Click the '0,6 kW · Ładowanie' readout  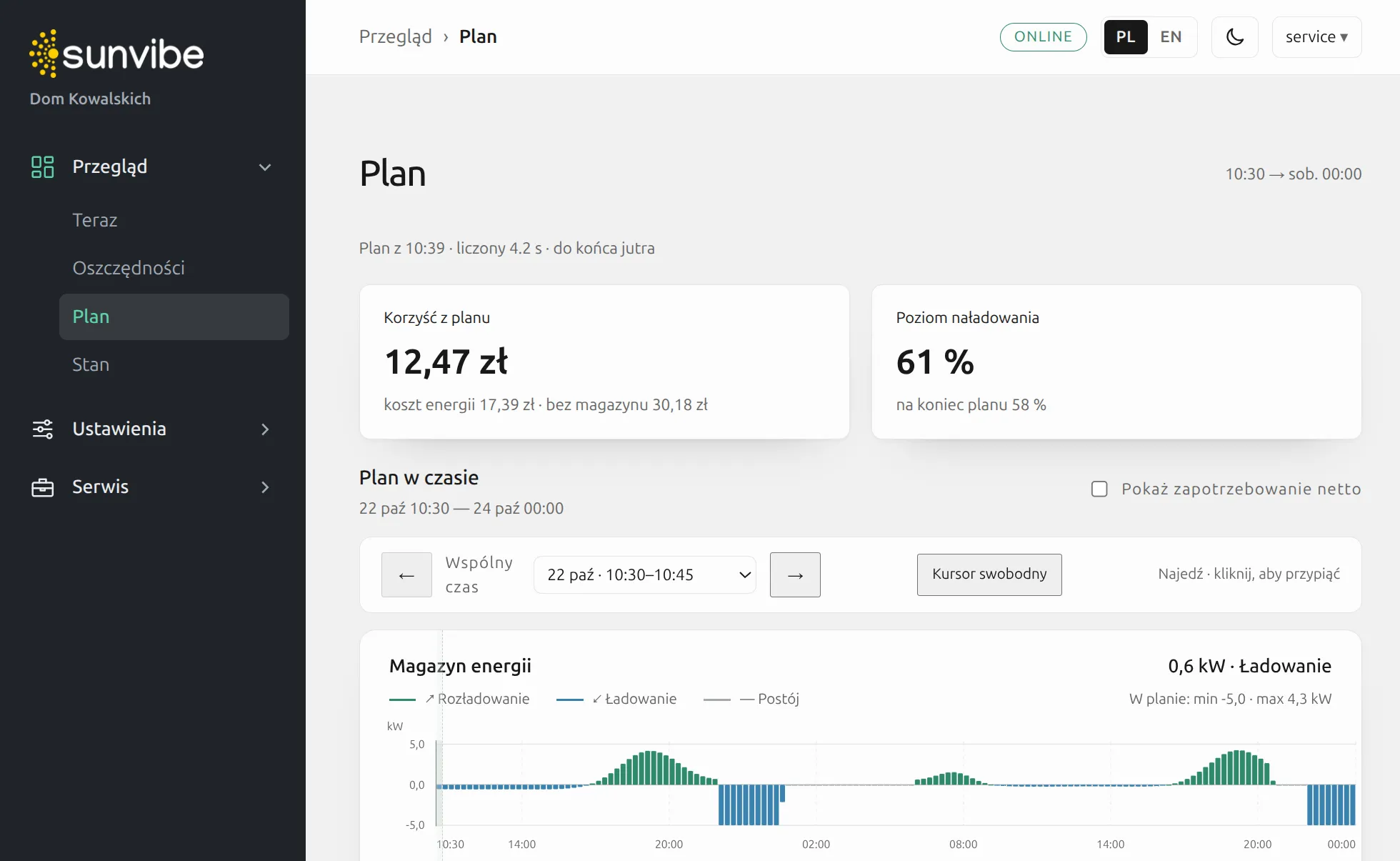pyautogui.click(x=1249, y=666)
